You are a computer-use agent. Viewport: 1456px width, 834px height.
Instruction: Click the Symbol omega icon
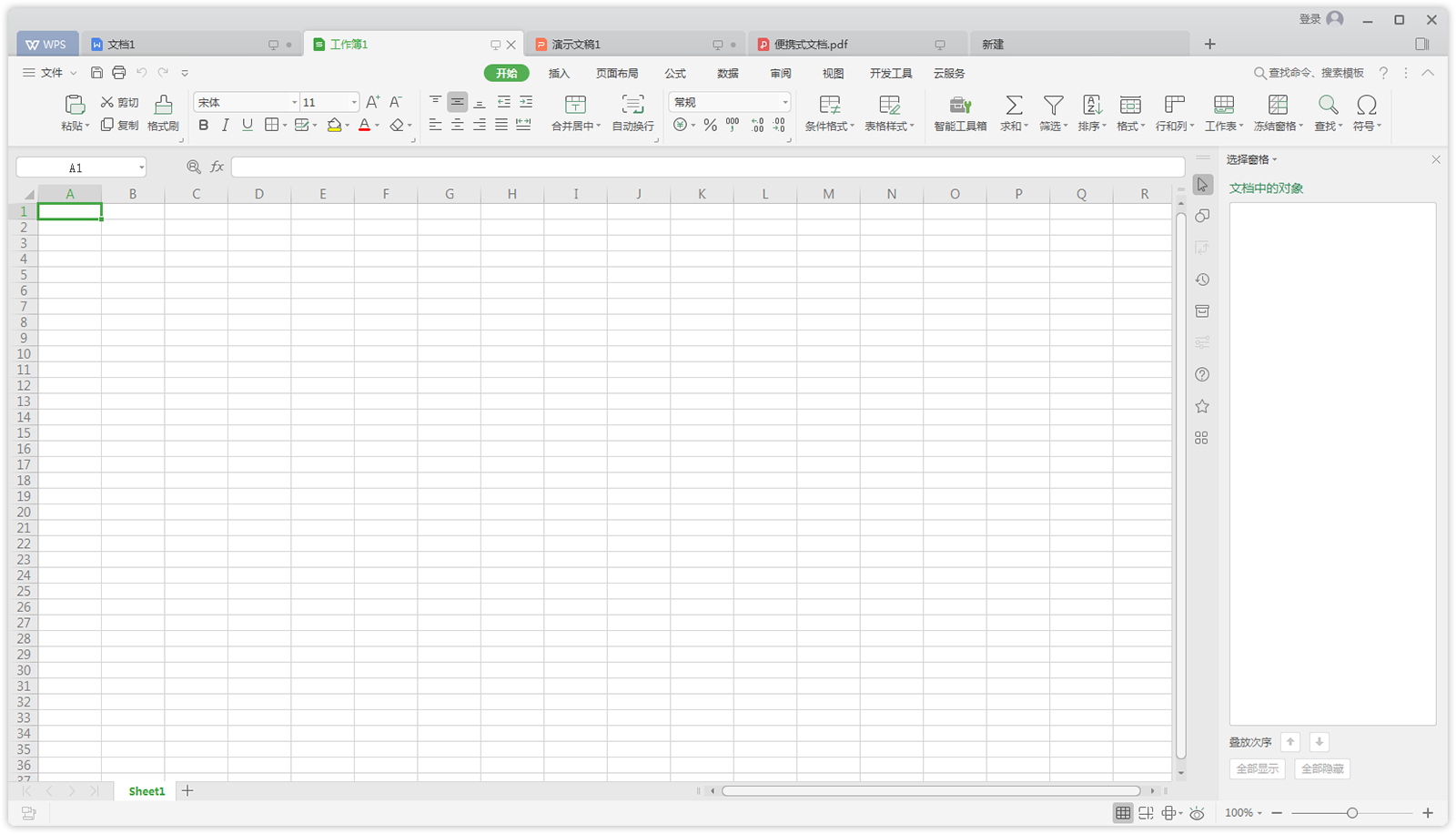(1366, 105)
